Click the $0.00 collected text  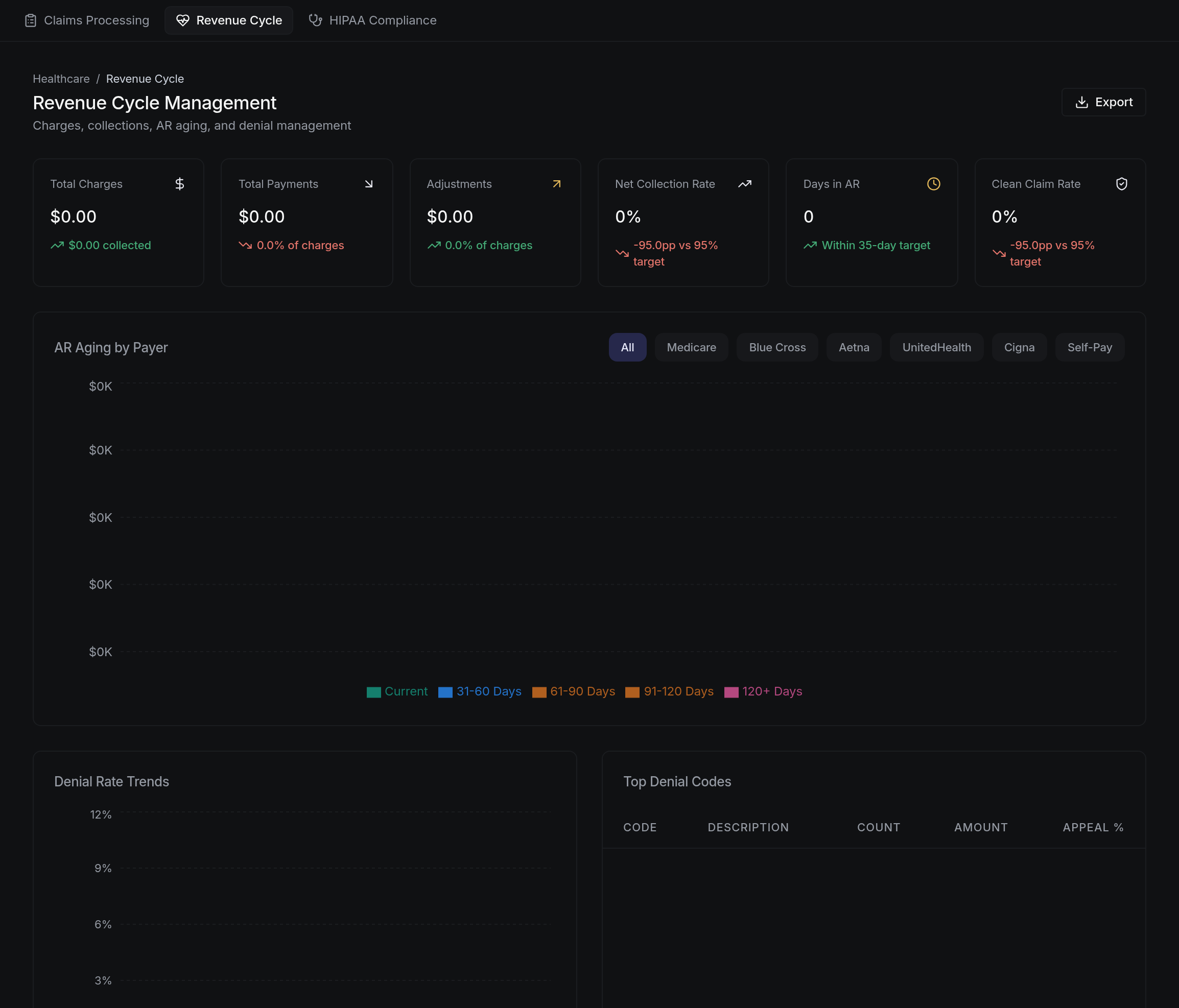point(110,245)
